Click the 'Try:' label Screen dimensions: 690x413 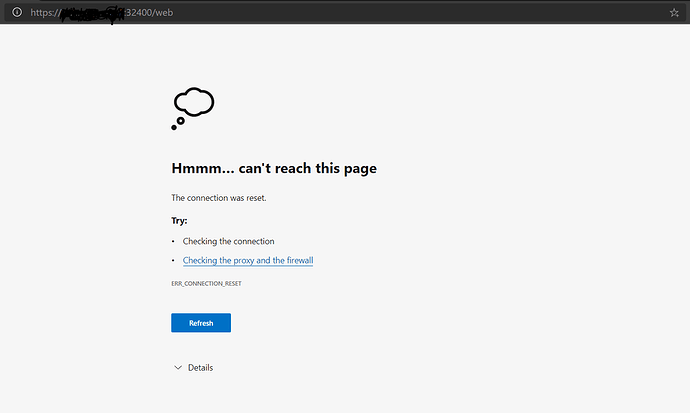(179, 220)
